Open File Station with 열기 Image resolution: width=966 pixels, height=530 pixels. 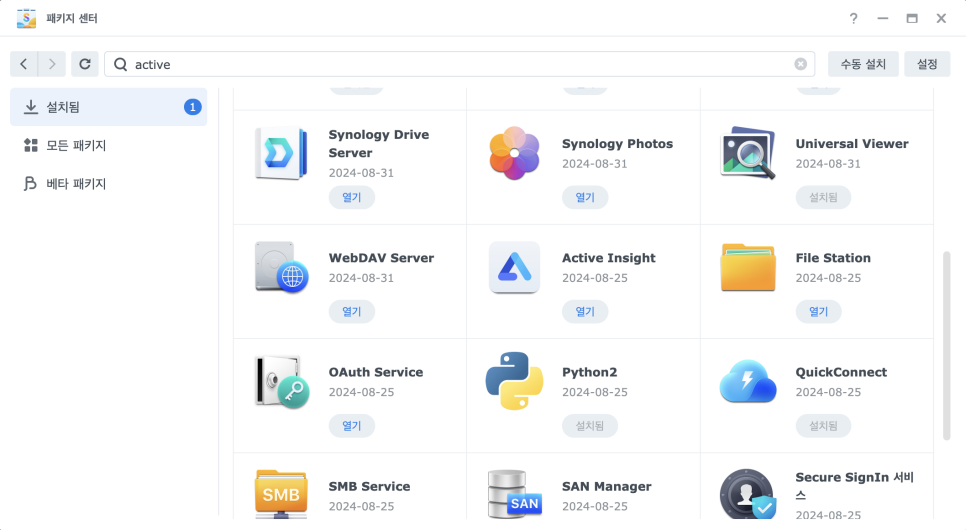point(819,311)
